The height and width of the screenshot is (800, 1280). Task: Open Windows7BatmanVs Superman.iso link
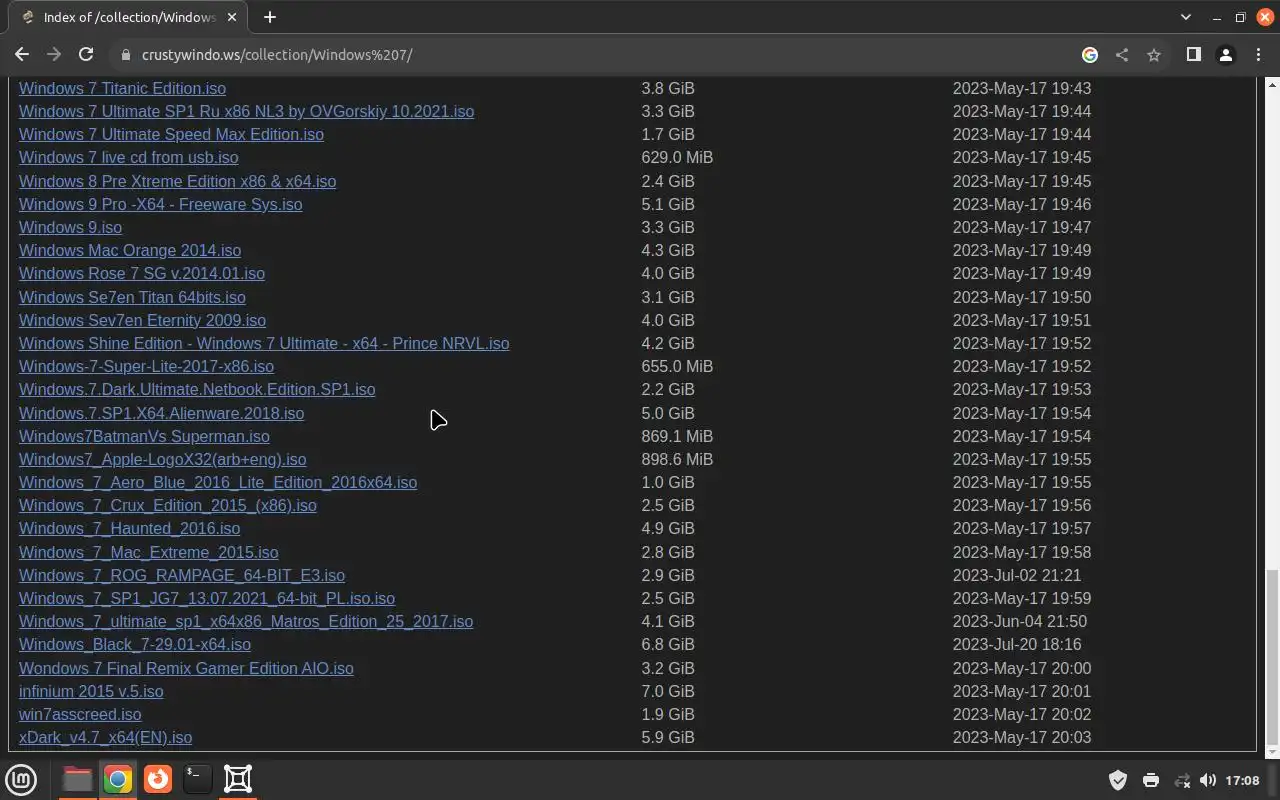click(144, 436)
